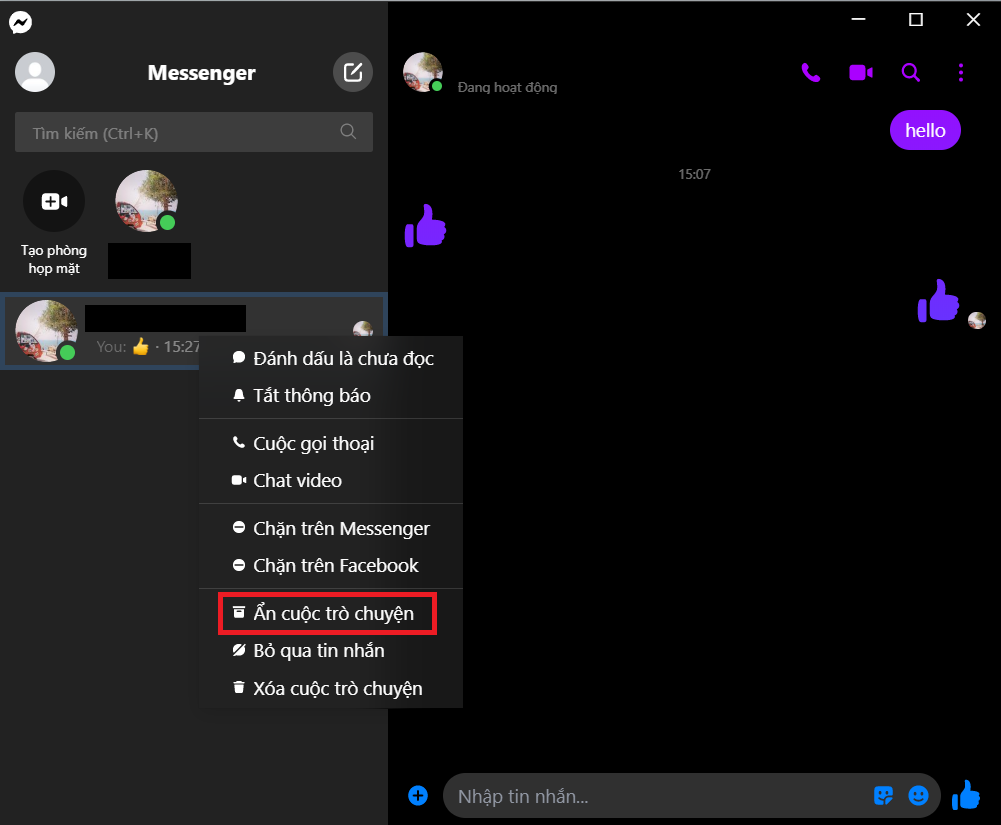
Task: Choose Đánh dấu là chưa đọc
Action: tap(331, 359)
